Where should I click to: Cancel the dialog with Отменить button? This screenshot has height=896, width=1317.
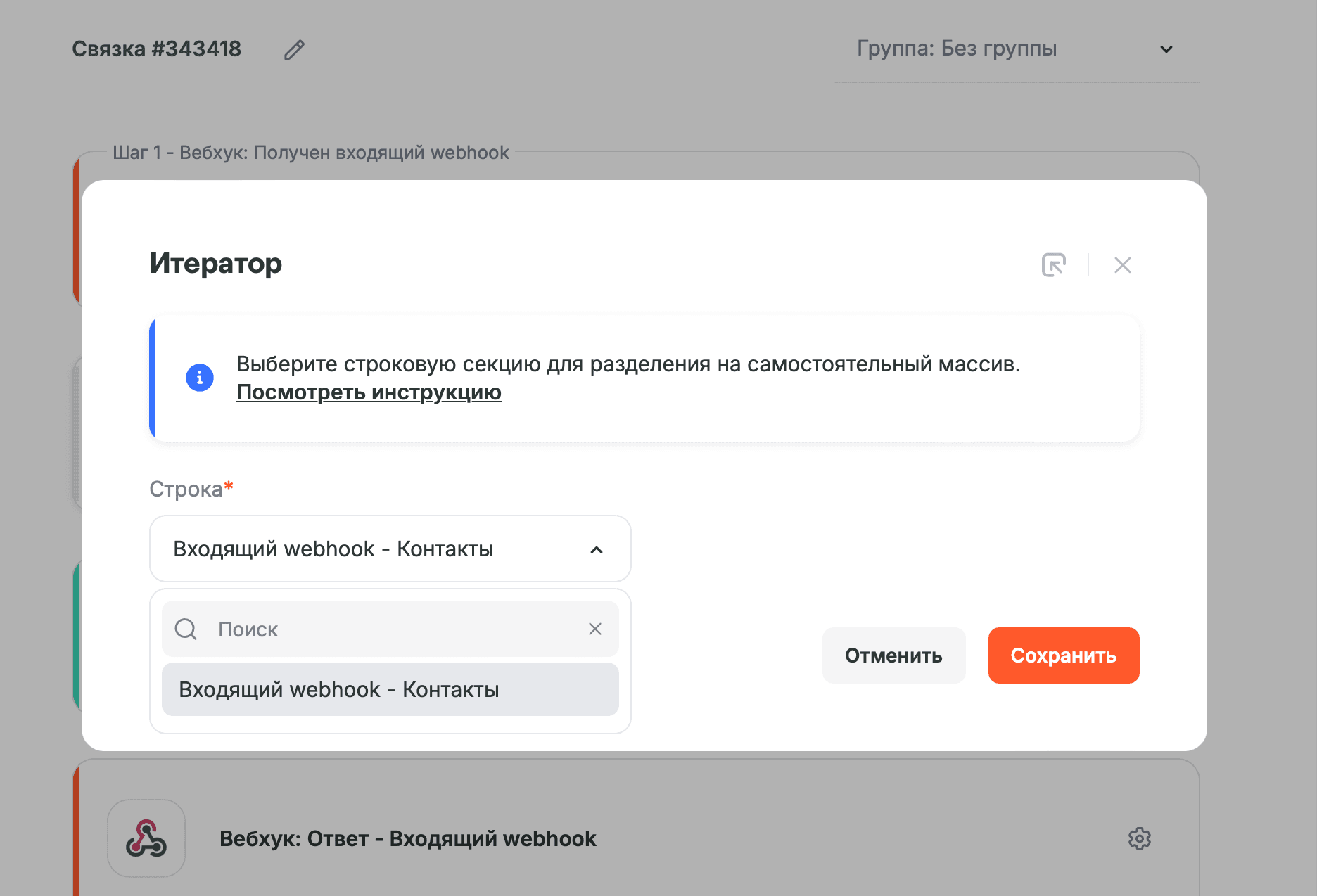pos(893,655)
